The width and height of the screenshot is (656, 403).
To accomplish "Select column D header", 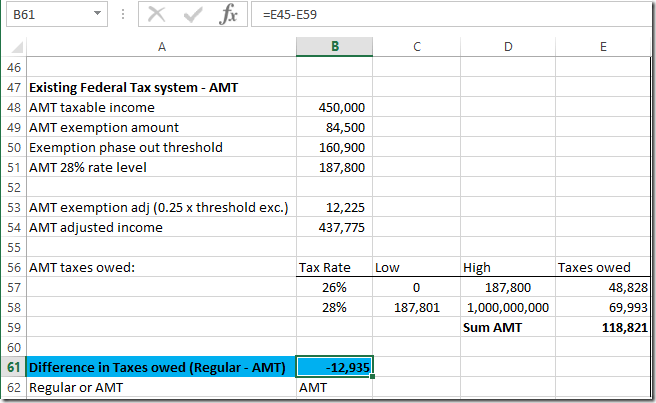I will pos(508,46).
